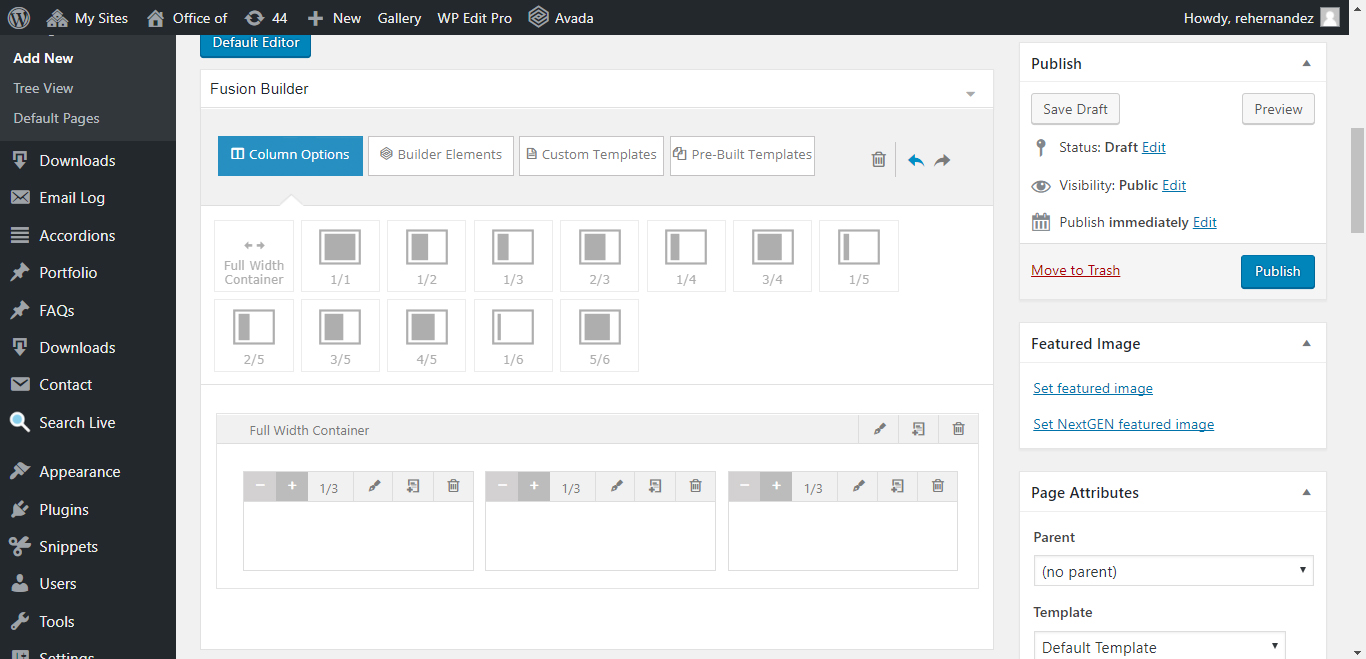This screenshot has width=1366, height=659.
Task: Click the builder toolbar trash icon
Action: (878, 159)
